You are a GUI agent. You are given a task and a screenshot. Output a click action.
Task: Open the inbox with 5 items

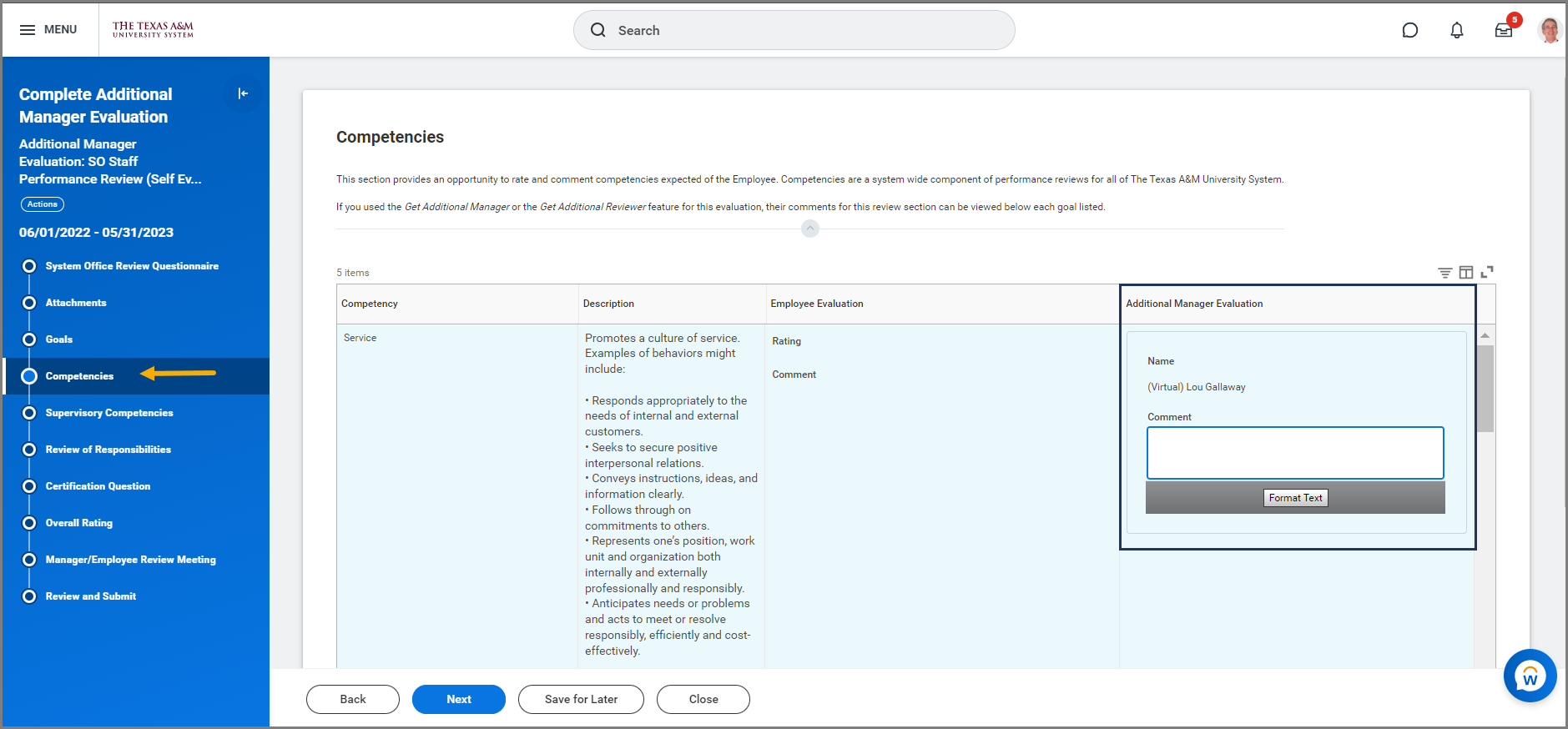(x=1503, y=31)
